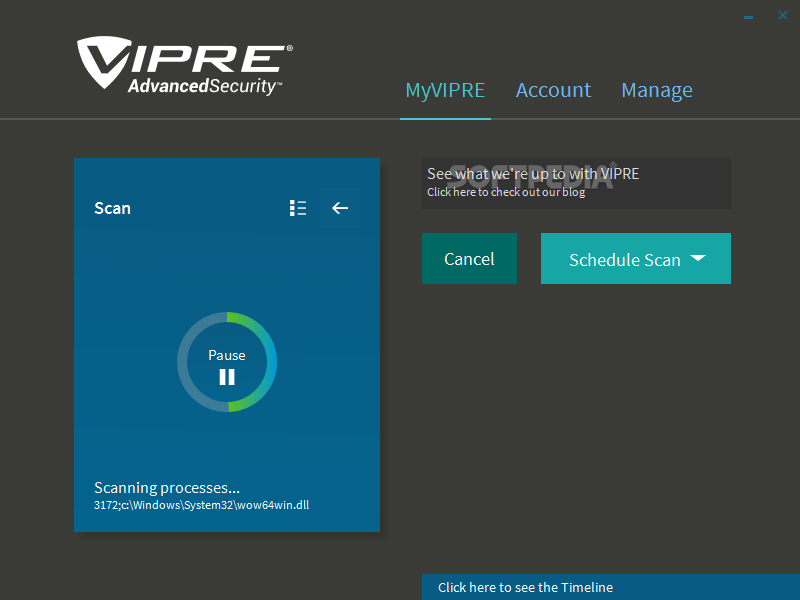800x600 pixels.
Task: Cancel the current scan
Action: (469, 259)
